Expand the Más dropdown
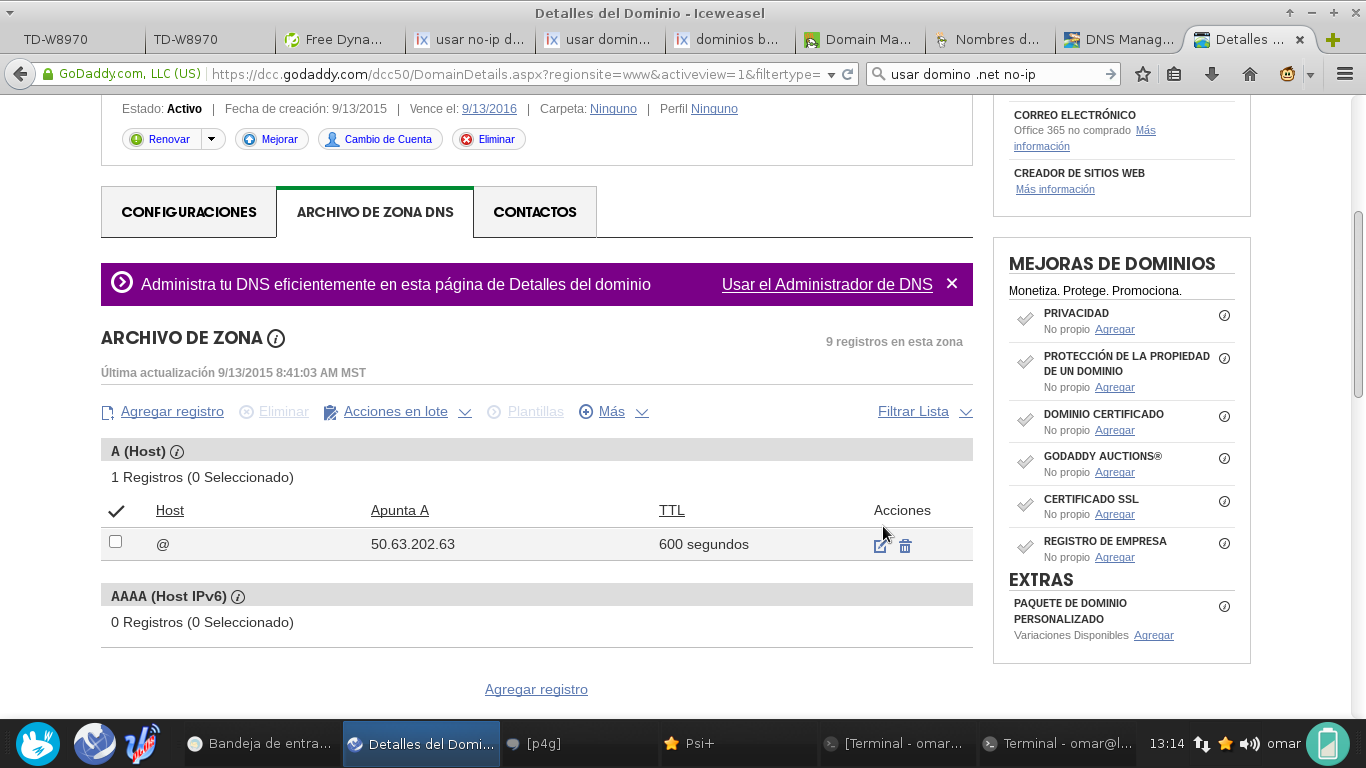The image size is (1366, 768). click(642, 412)
